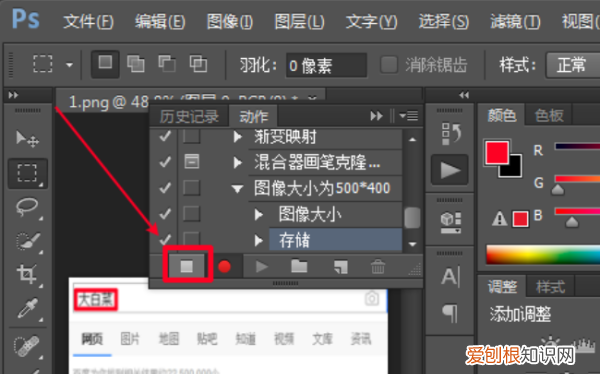This screenshot has height=374, width=600.
Task: Click the Add to Selection icon
Action: [x=136, y=64]
